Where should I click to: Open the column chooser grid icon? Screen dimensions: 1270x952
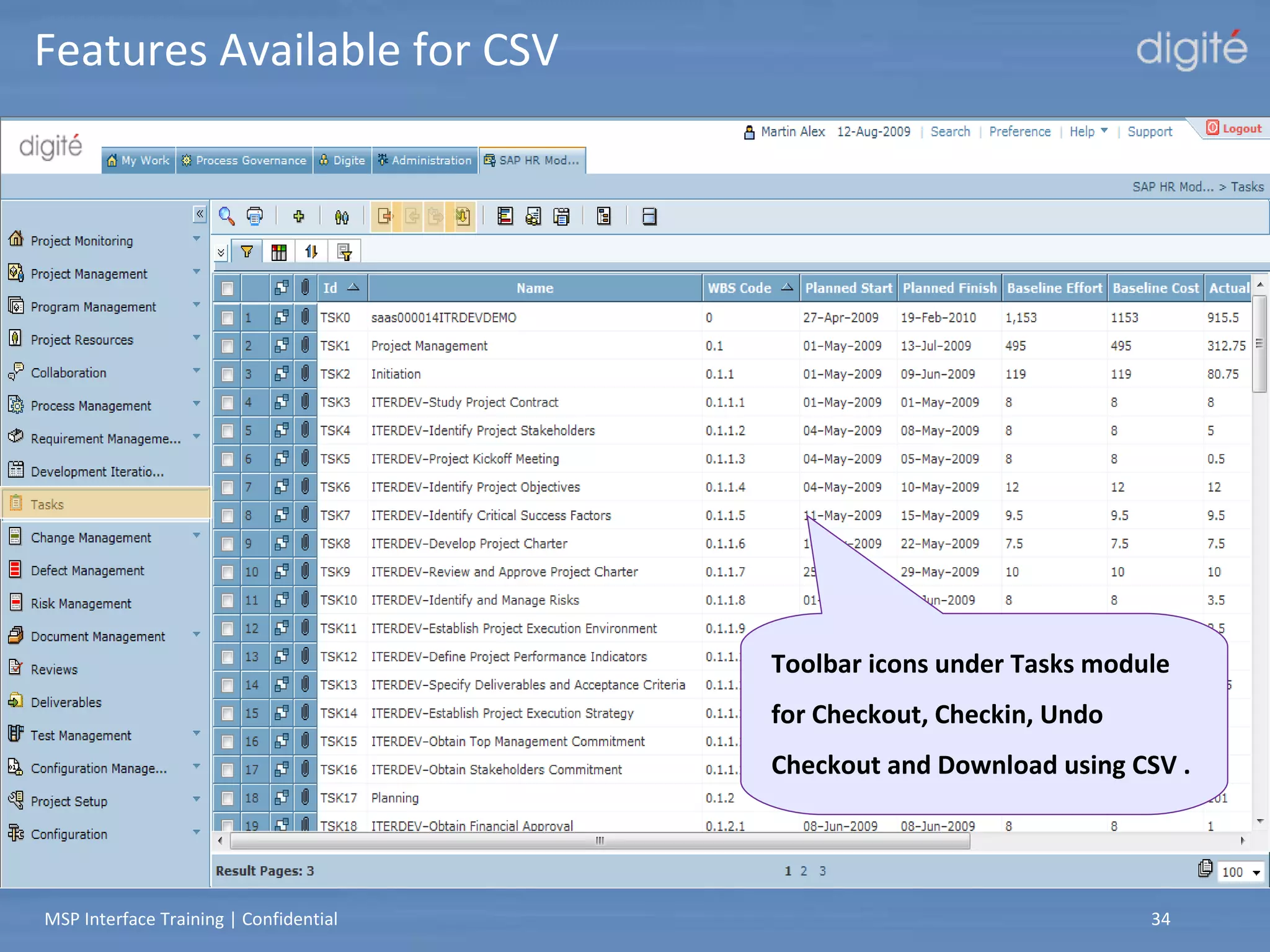tap(279, 252)
